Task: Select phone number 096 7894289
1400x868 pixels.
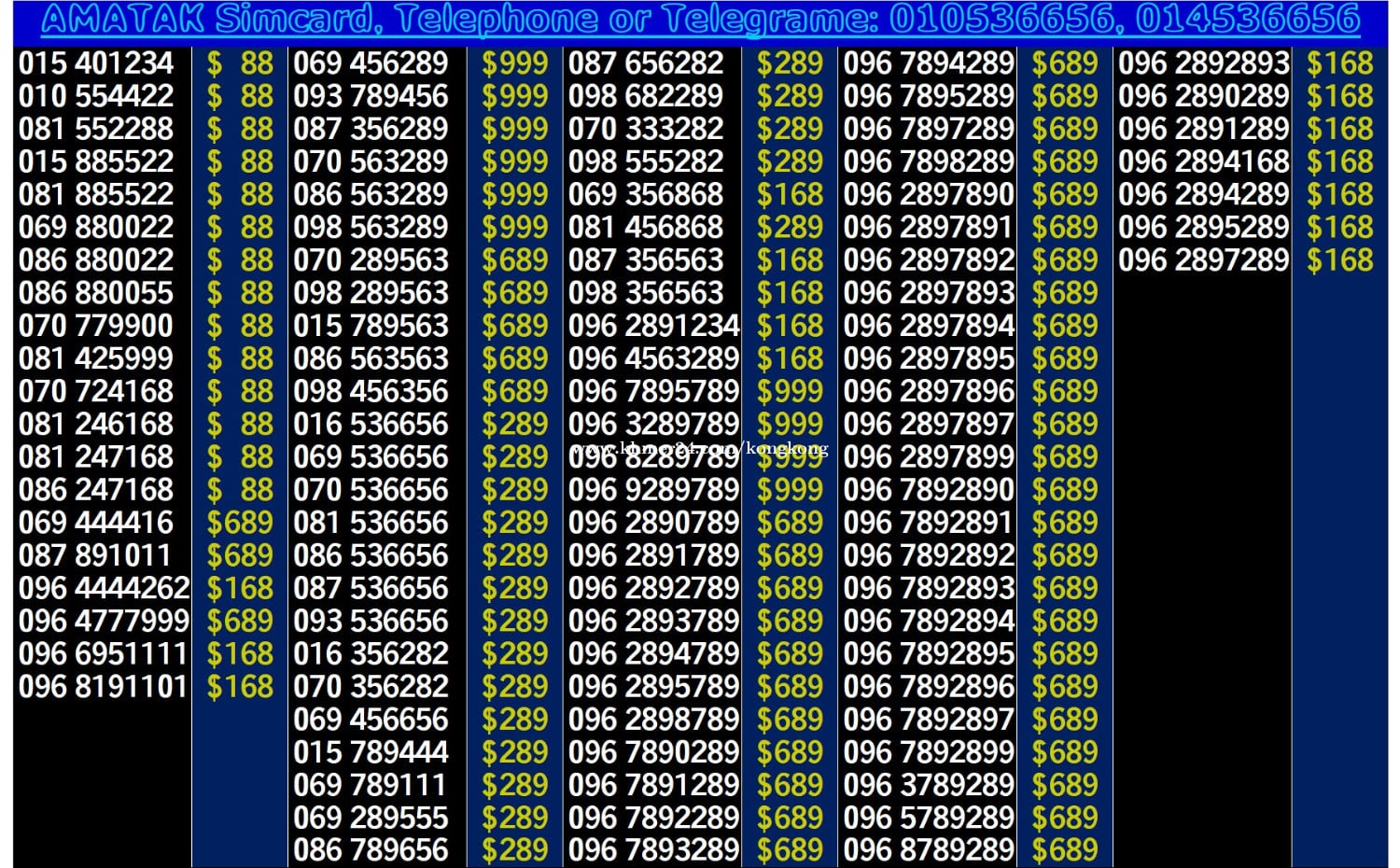Action: pos(929,63)
